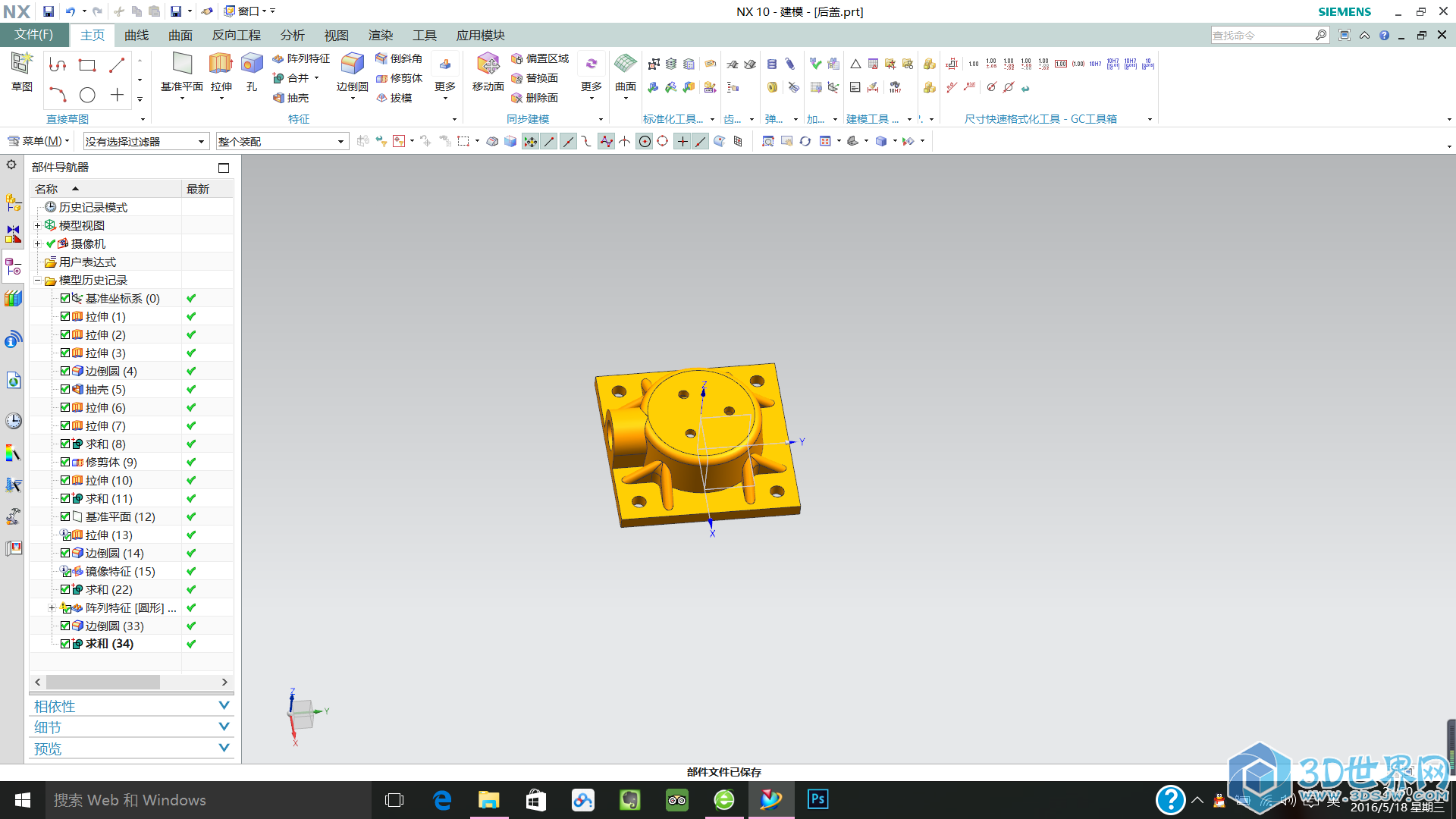Switch to the 分析 ribbon tab

tap(292, 36)
